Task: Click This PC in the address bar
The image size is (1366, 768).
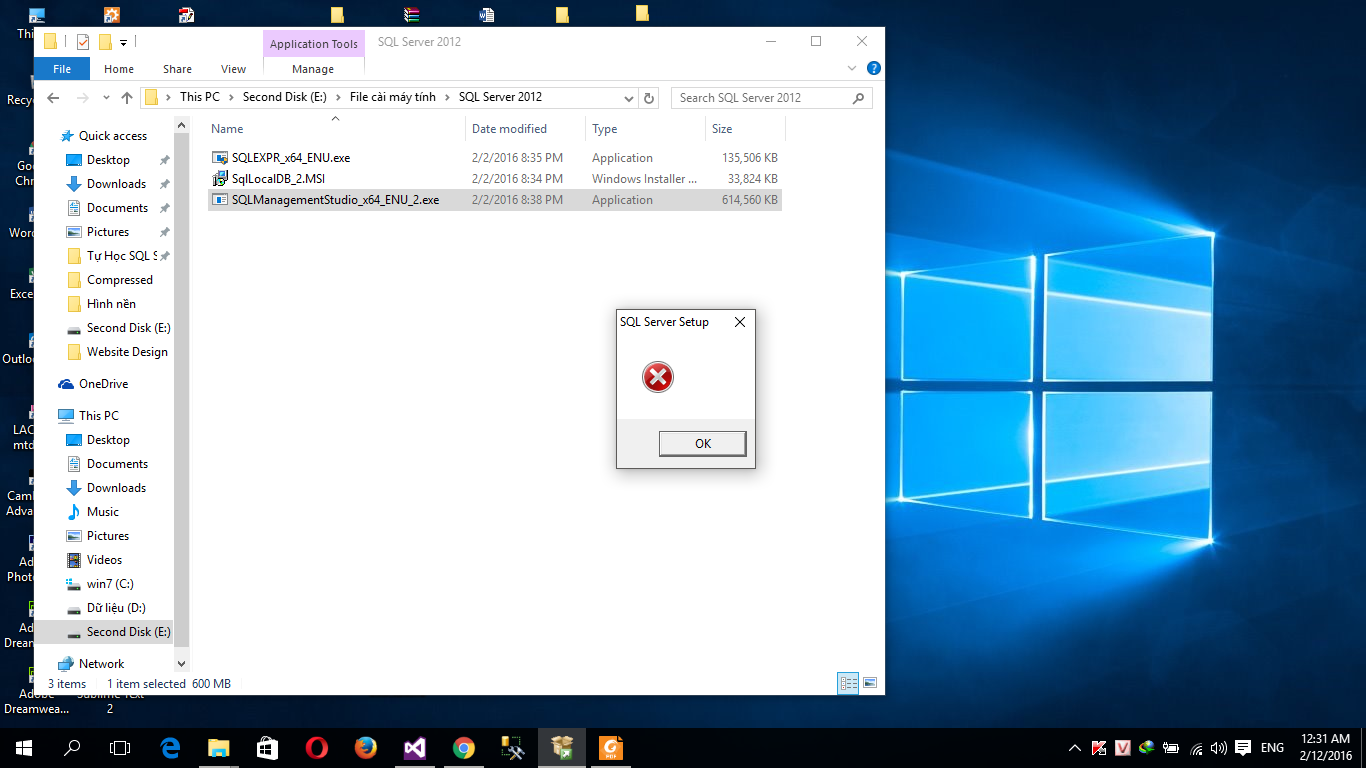Action: 199,97
